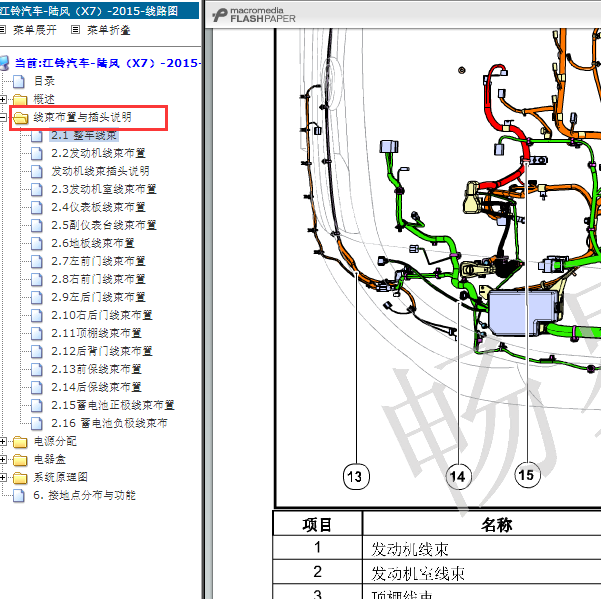Click page icon beside 2.8右前门线束布置
The width and height of the screenshot is (601, 599).
click(x=37, y=279)
